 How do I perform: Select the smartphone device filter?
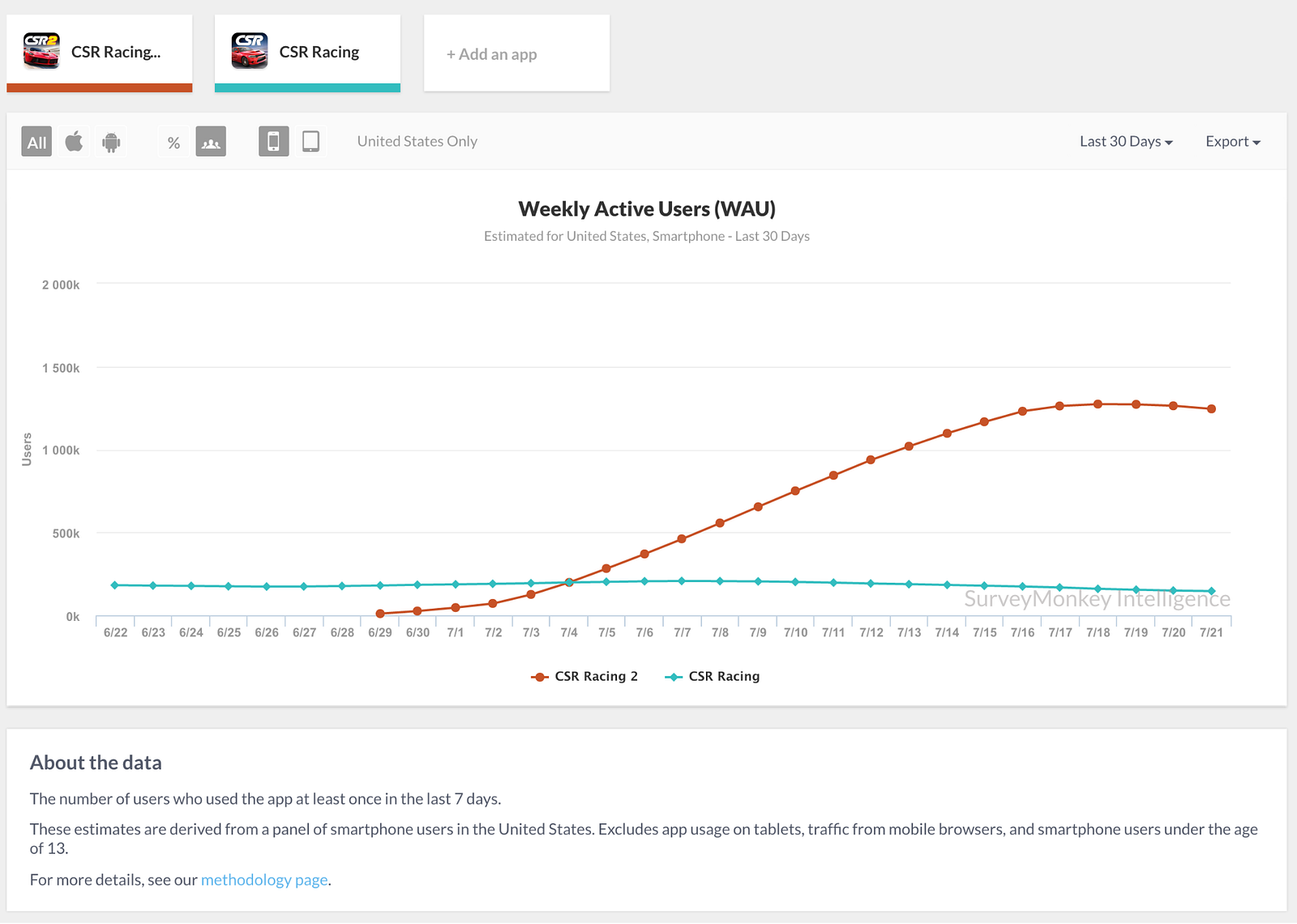[x=274, y=142]
